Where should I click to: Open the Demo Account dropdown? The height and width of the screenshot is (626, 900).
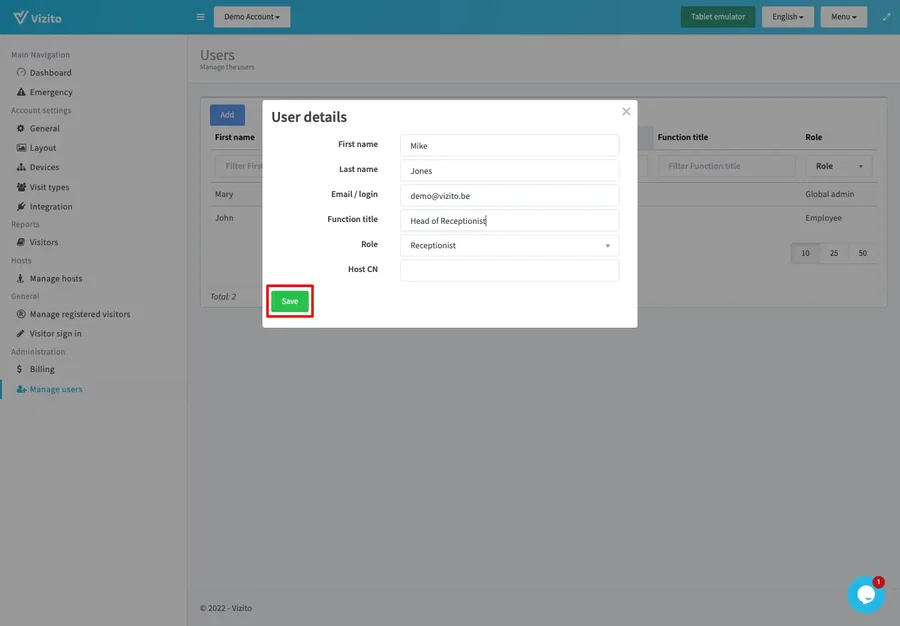[x=252, y=17]
